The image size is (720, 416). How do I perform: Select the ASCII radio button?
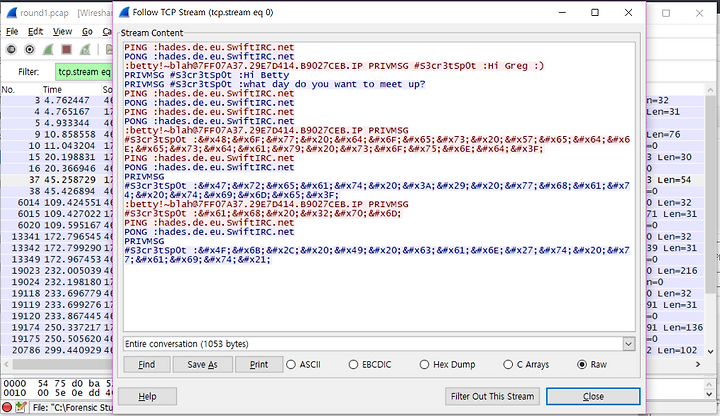[x=291, y=364]
